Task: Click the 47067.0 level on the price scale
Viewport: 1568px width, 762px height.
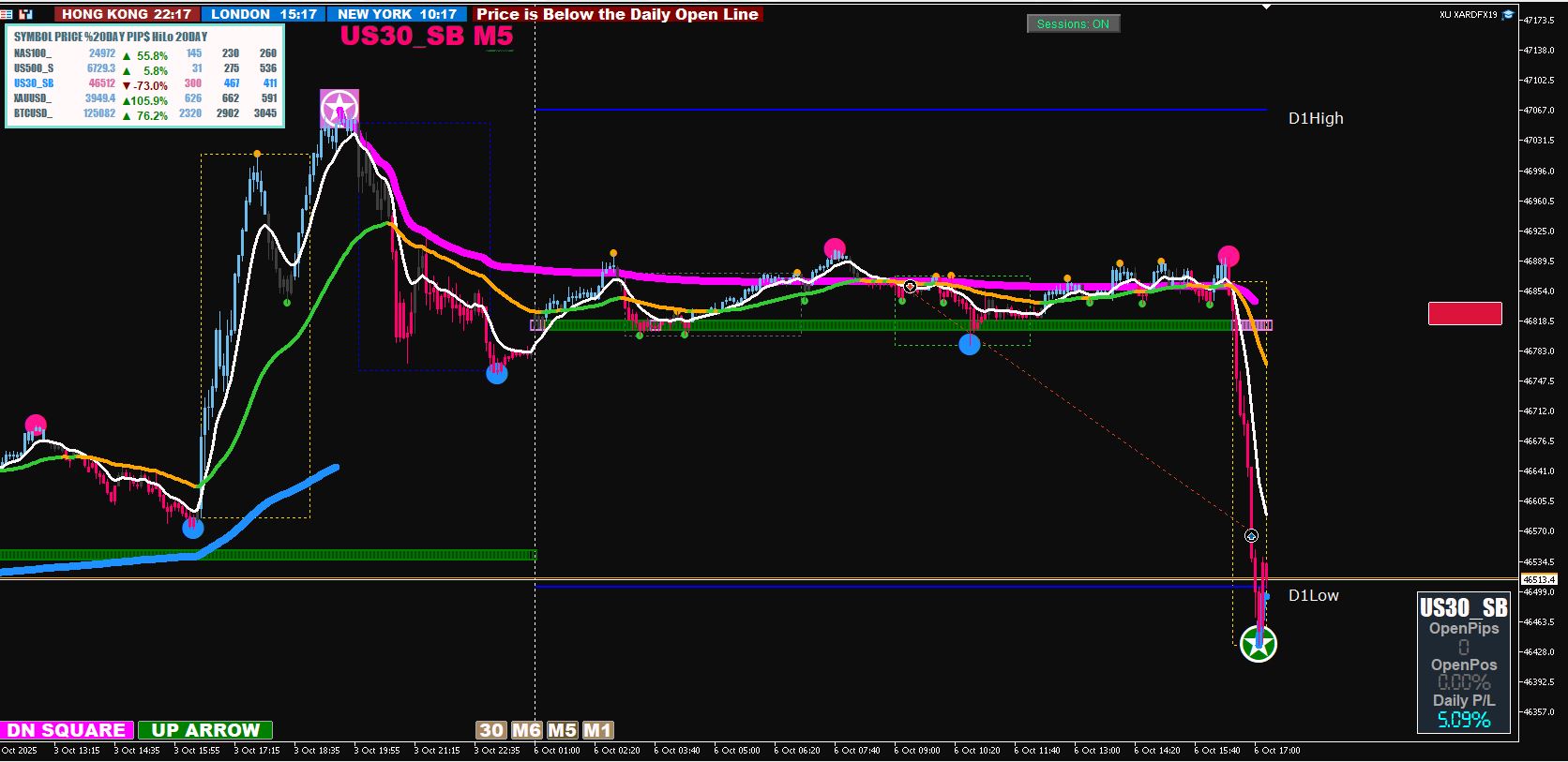Action: [x=1539, y=111]
